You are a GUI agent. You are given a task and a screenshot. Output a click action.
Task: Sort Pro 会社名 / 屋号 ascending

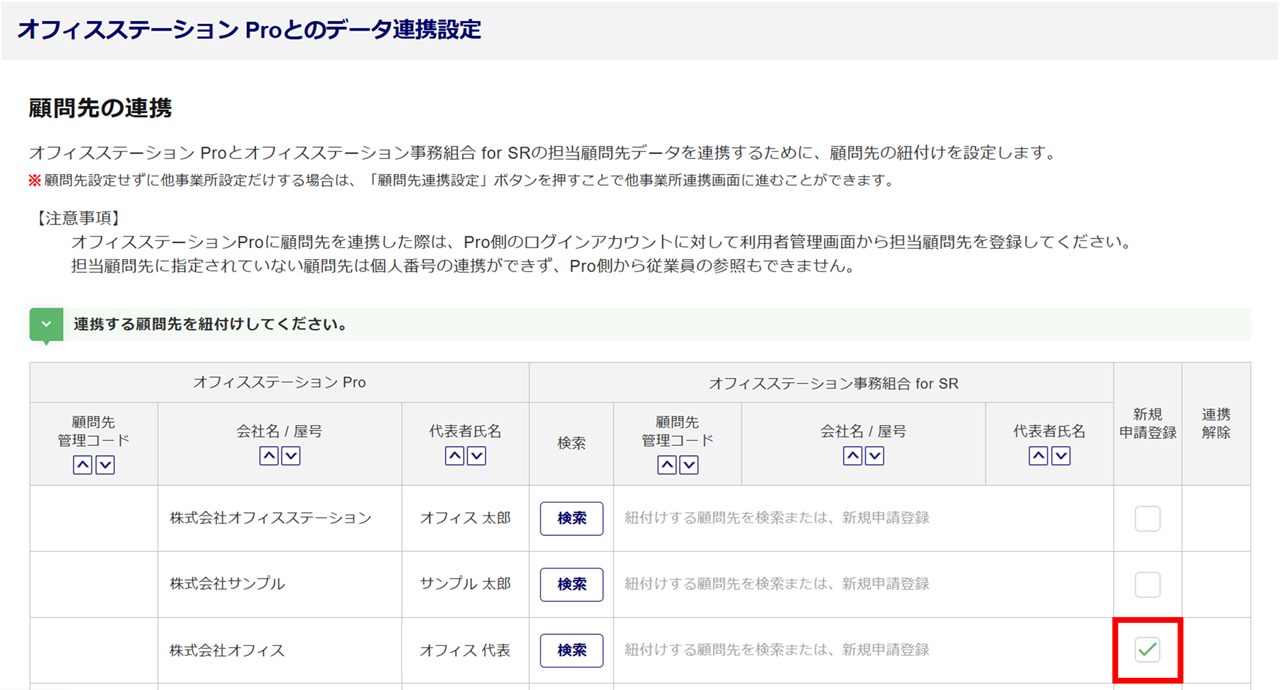268,456
